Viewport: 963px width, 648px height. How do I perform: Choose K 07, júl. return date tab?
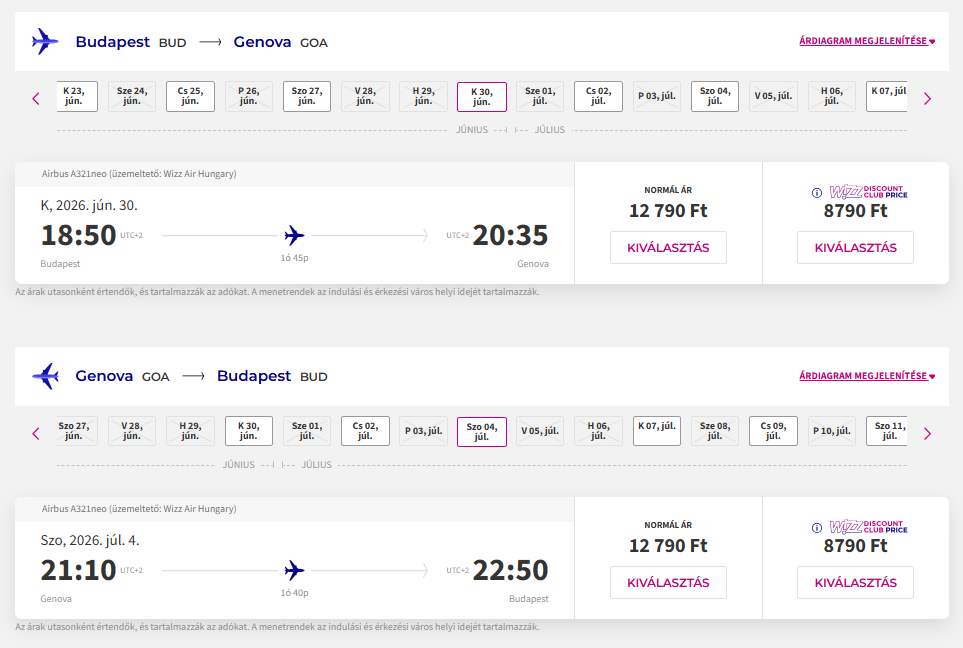coord(658,431)
